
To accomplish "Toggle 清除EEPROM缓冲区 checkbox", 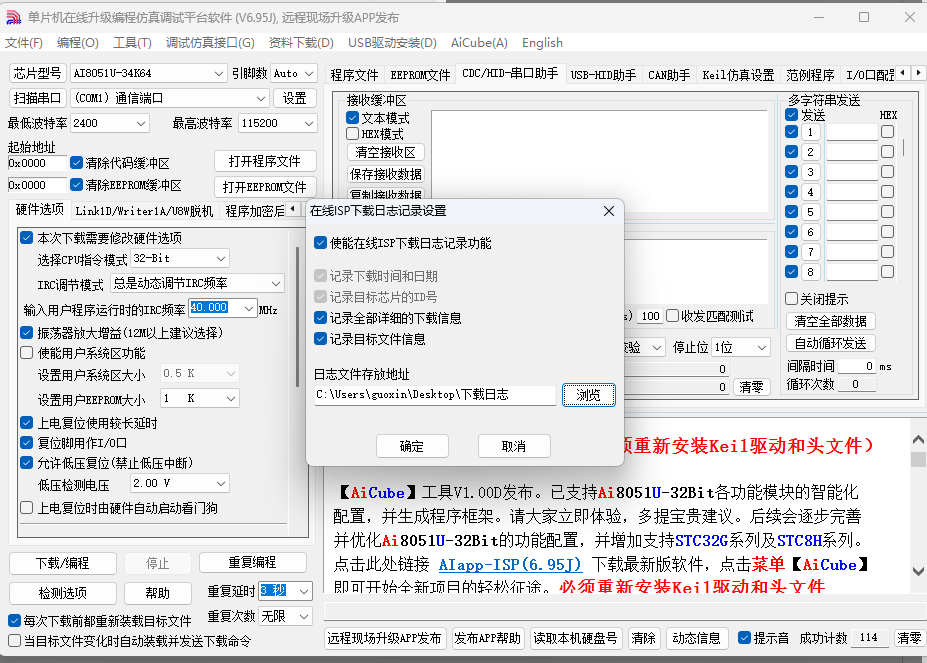I will coord(76,185).
